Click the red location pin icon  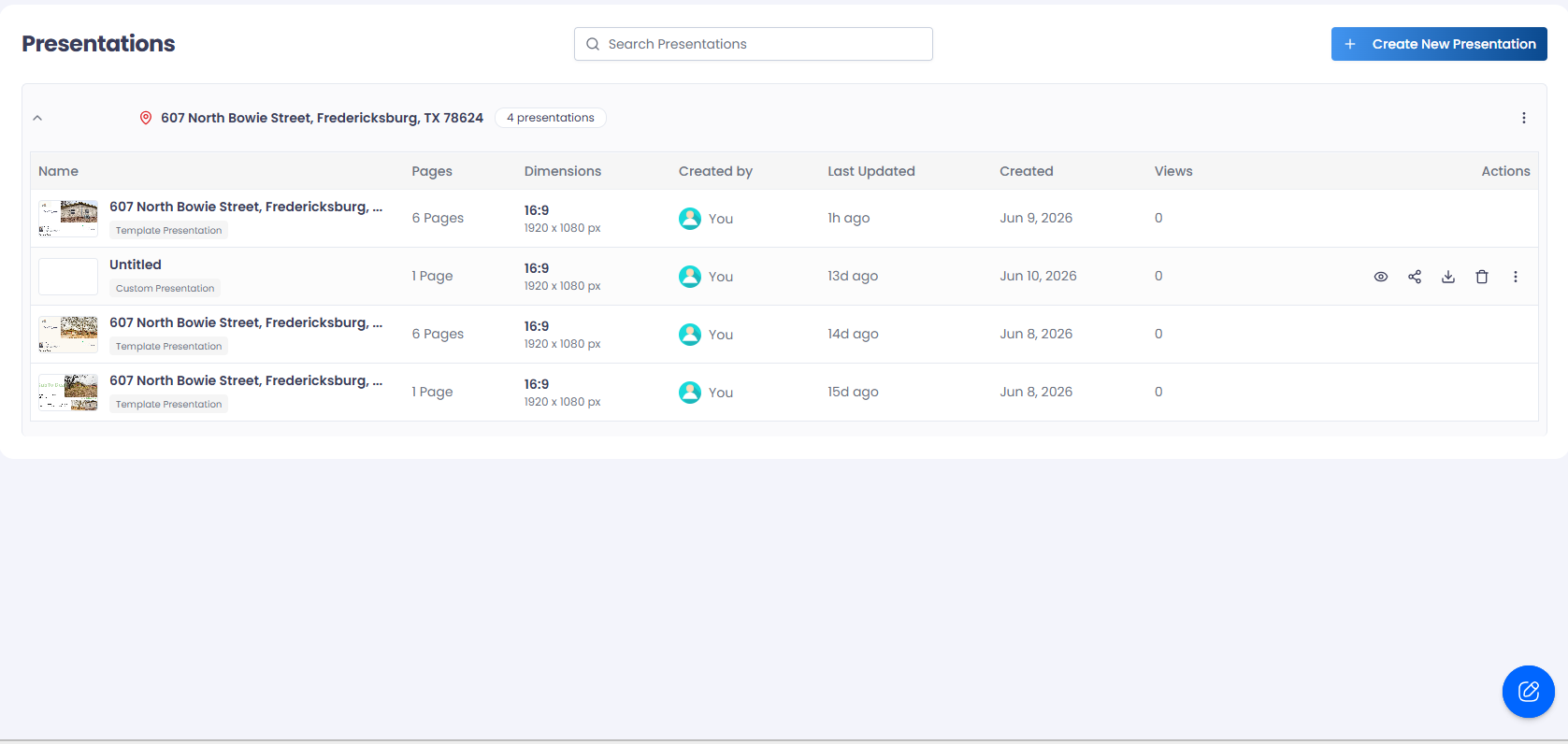point(146,118)
